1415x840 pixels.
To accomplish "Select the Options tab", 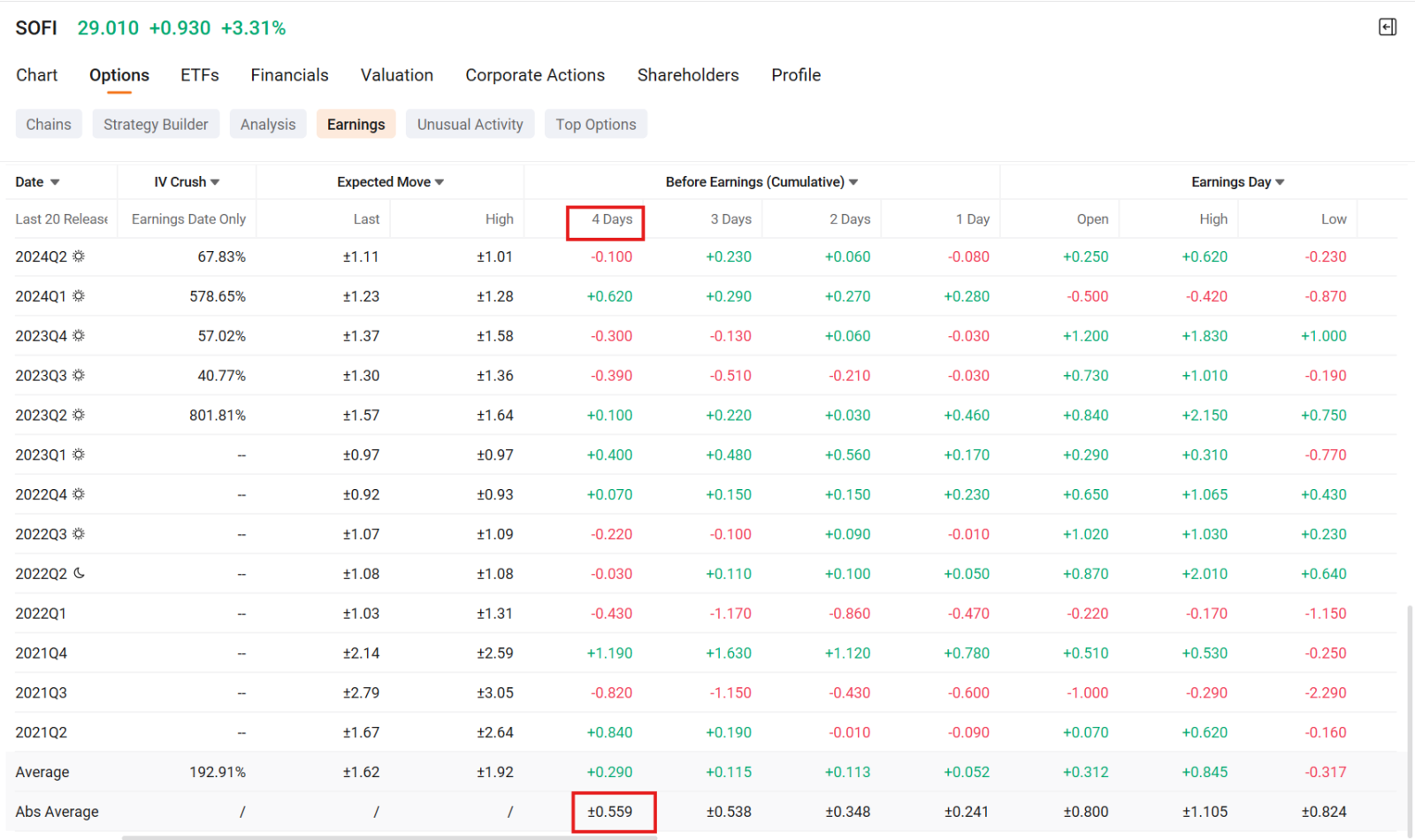I will (119, 75).
